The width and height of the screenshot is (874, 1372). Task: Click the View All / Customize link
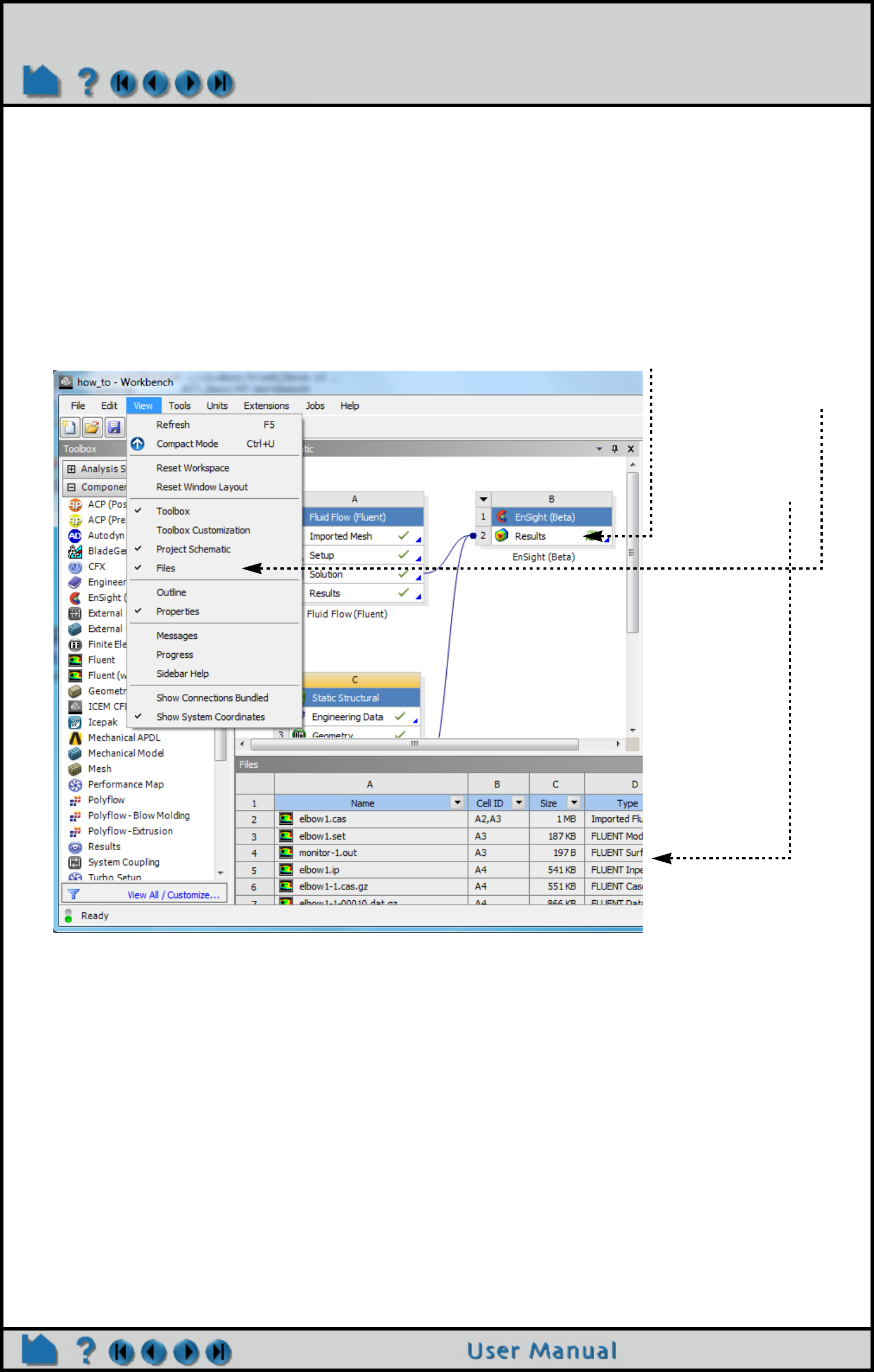click(173, 895)
